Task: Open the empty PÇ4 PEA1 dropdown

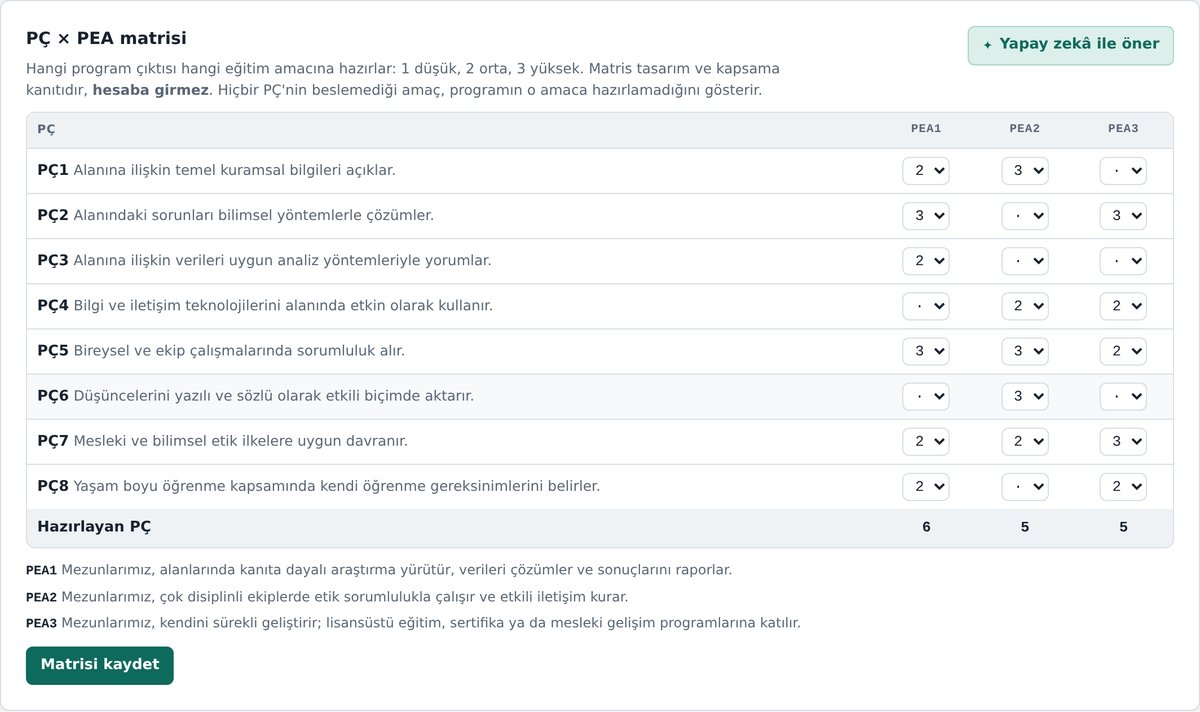Action: 926,306
